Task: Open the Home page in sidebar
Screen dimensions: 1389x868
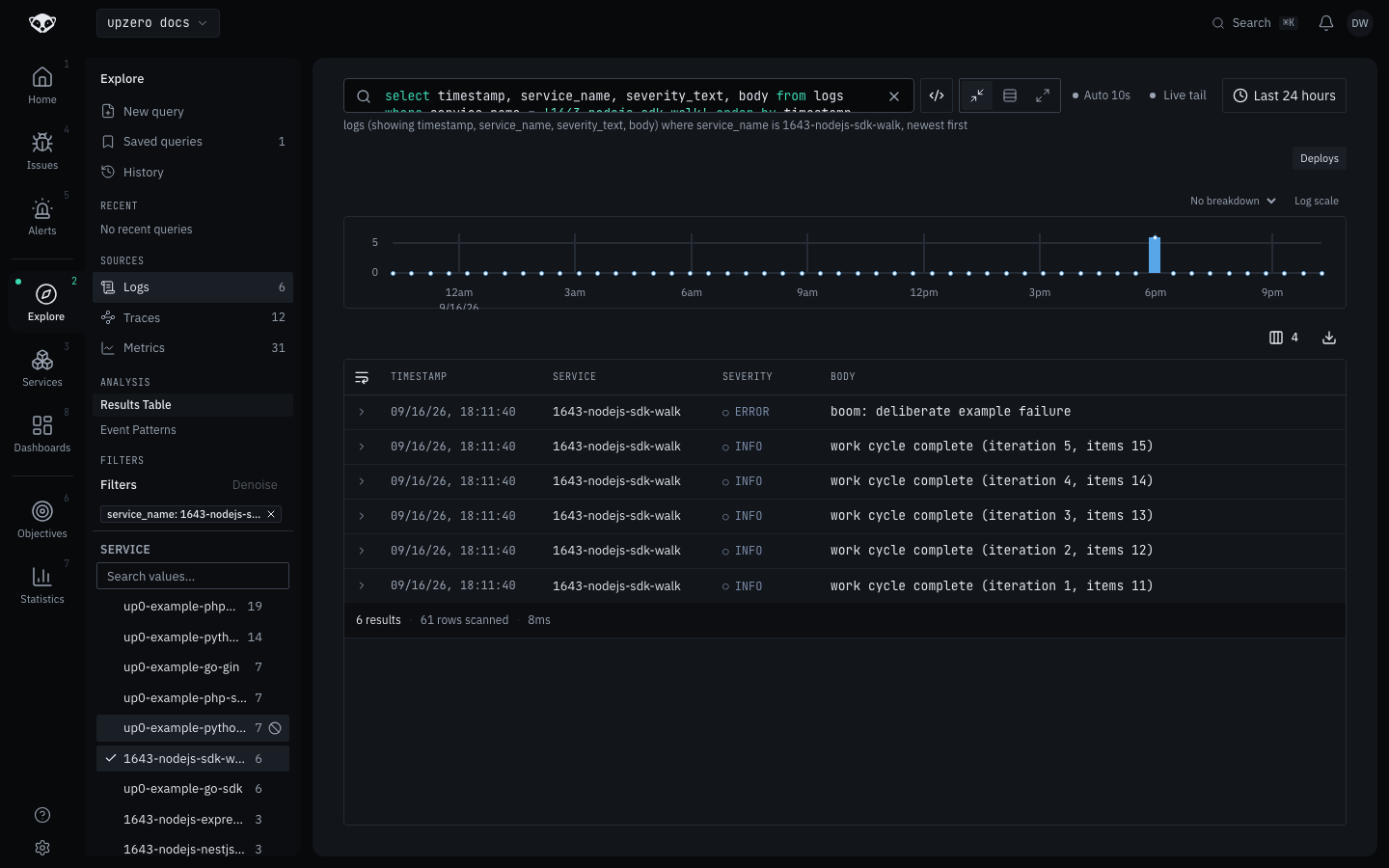Action: (x=42, y=85)
